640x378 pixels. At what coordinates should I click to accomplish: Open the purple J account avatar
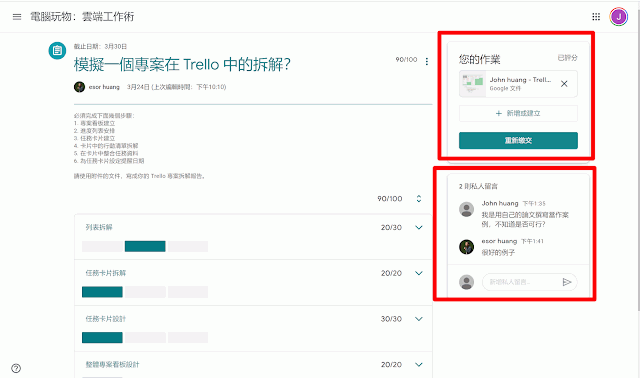pyautogui.click(x=619, y=17)
